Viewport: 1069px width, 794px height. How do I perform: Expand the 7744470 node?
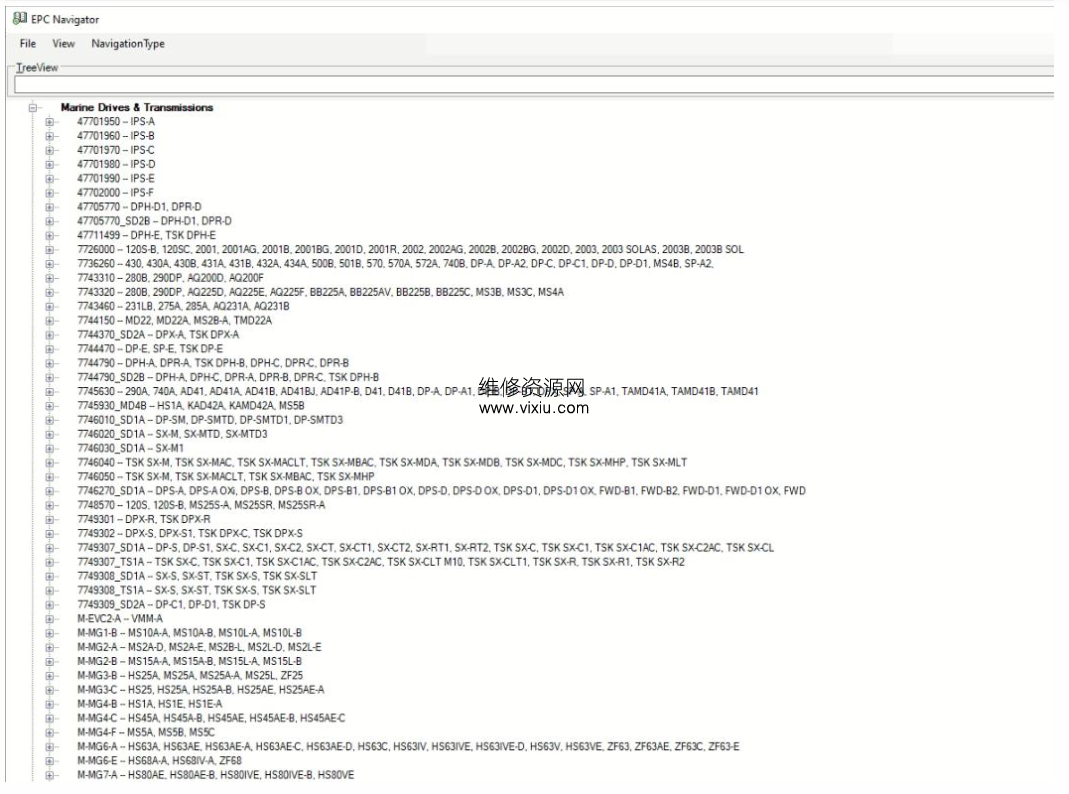(49, 349)
